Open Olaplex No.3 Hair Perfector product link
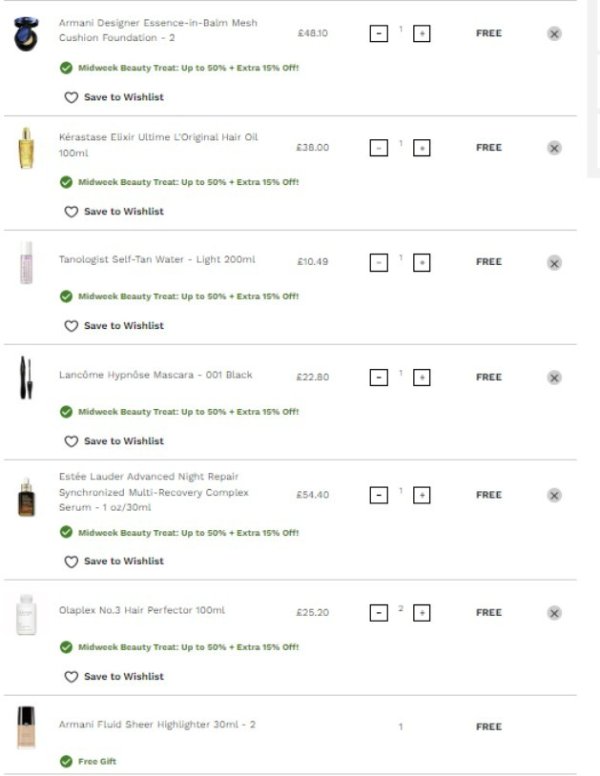The width and height of the screenshot is (600, 776). 142,610
